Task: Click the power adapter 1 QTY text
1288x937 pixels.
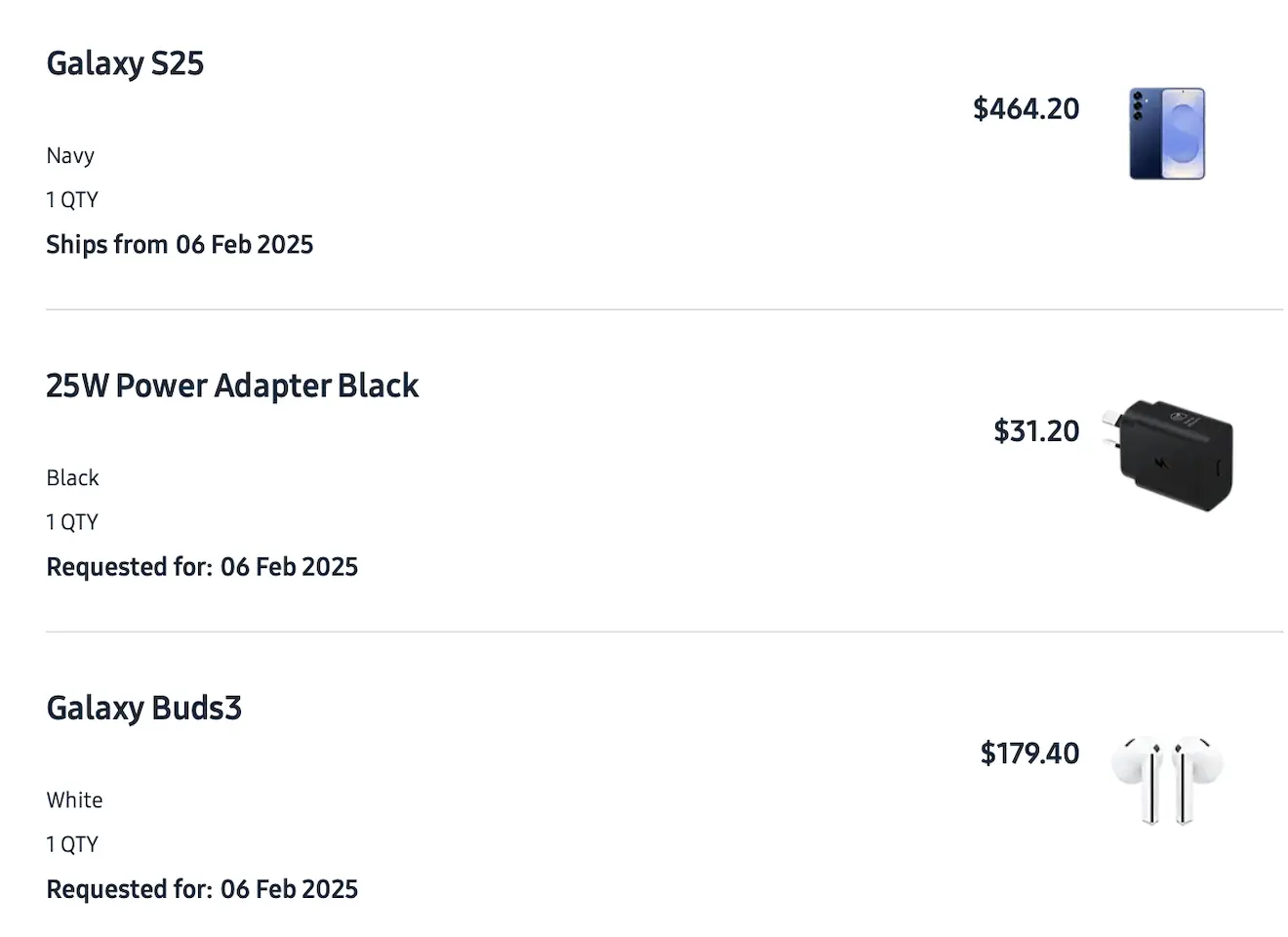Action: pyautogui.click(x=72, y=521)
